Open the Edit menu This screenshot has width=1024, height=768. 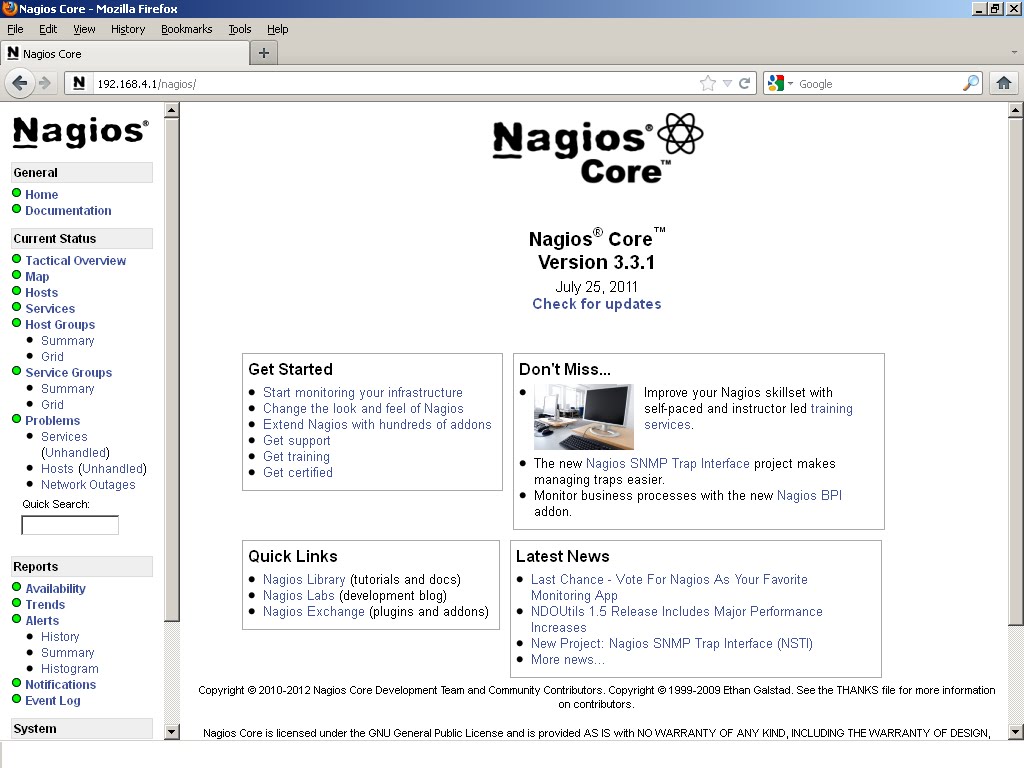click(48, 29)
